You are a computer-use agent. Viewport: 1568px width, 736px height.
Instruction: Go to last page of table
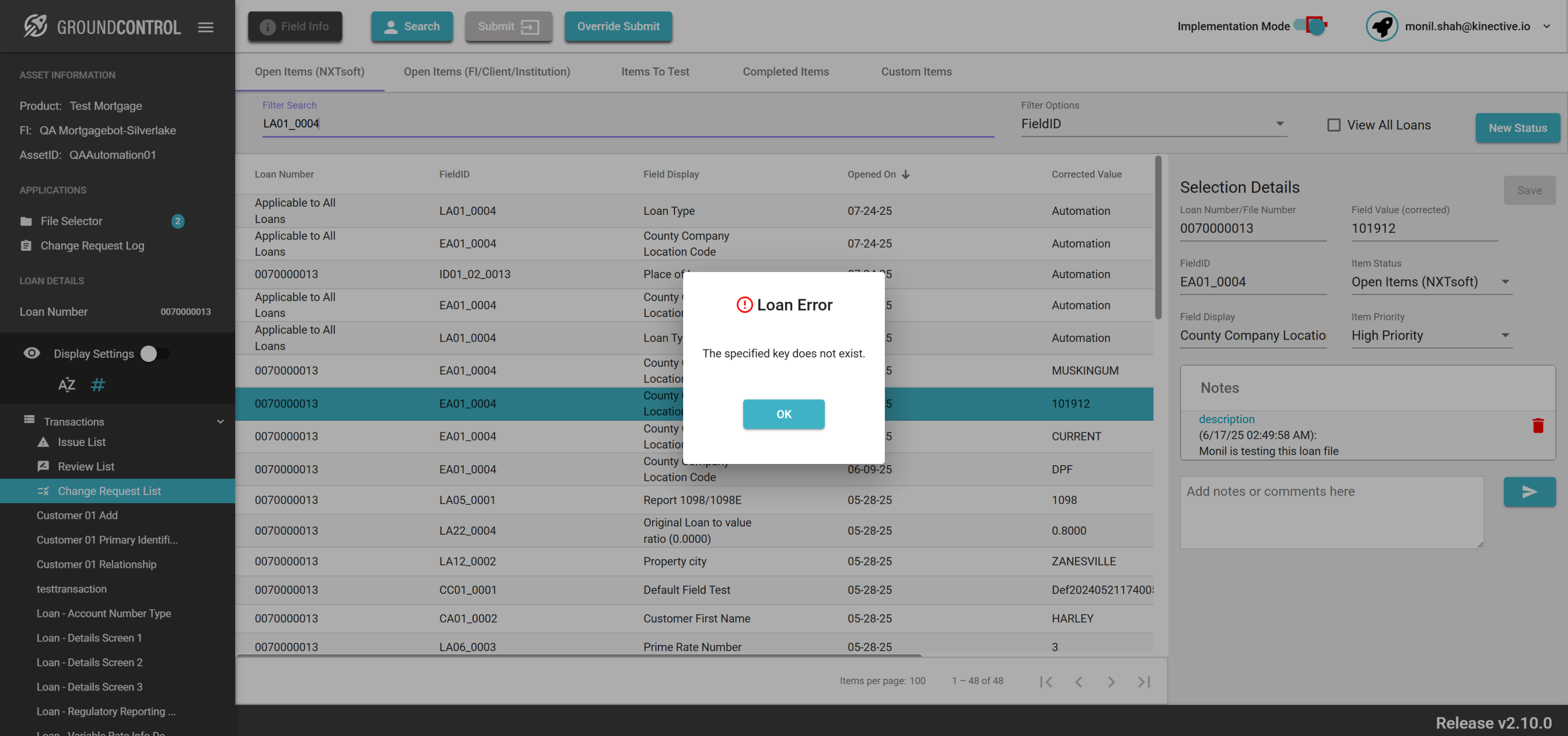1144,681
